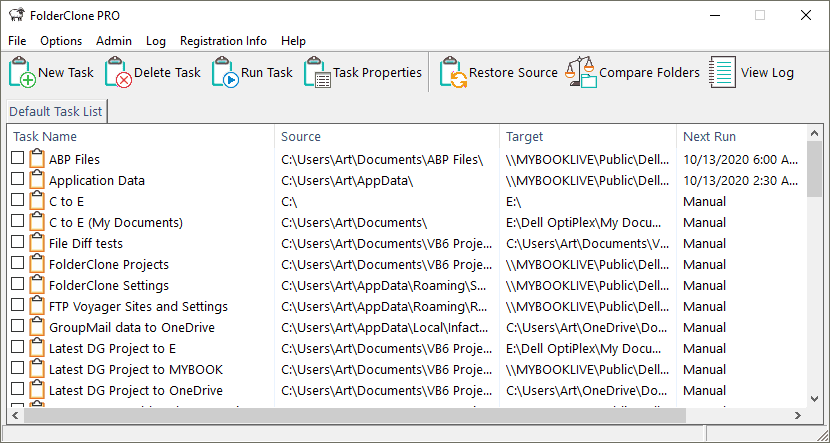
Task: Open the Admin menu
Action: coord(114,41)
